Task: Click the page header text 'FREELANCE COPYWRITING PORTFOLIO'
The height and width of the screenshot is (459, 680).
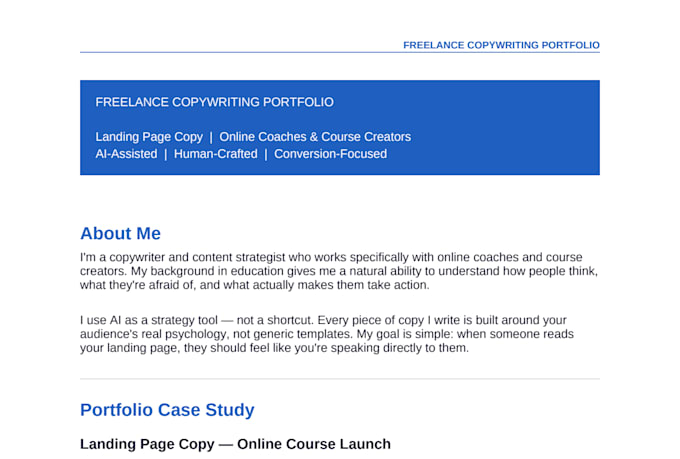Action: tap(501, 45)
